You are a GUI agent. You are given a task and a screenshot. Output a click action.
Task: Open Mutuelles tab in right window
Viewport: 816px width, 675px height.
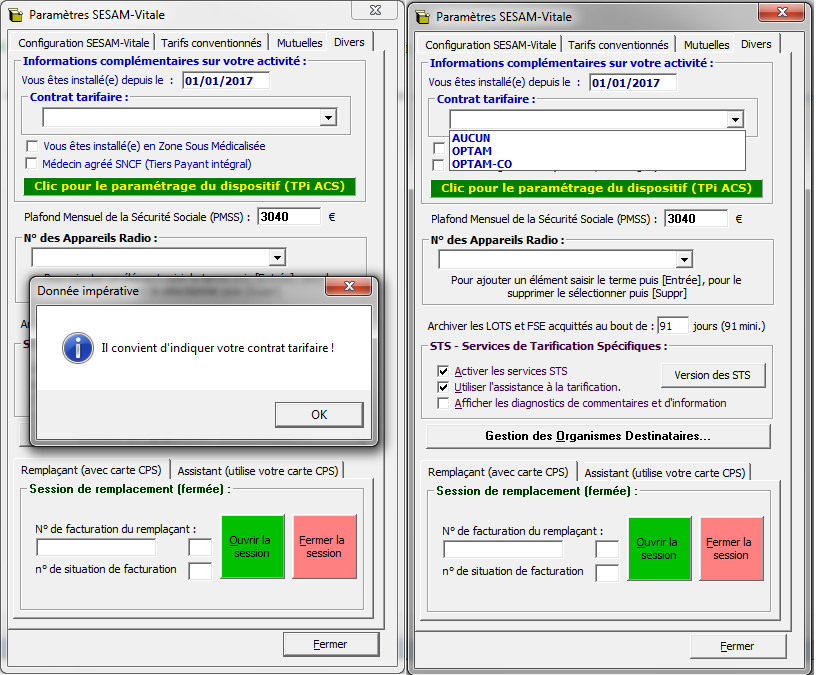[706, 45]
